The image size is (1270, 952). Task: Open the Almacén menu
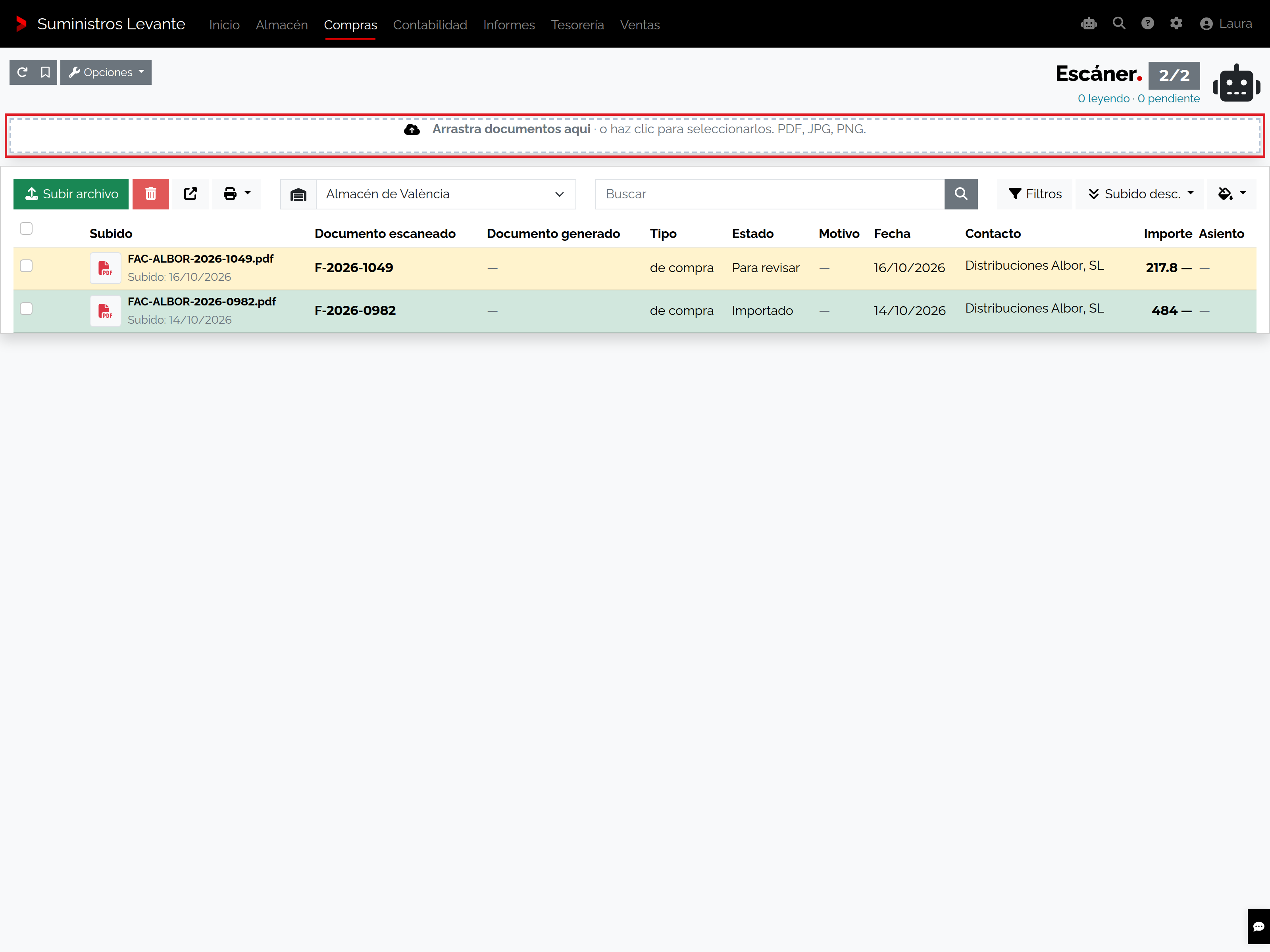coord(281,25)
